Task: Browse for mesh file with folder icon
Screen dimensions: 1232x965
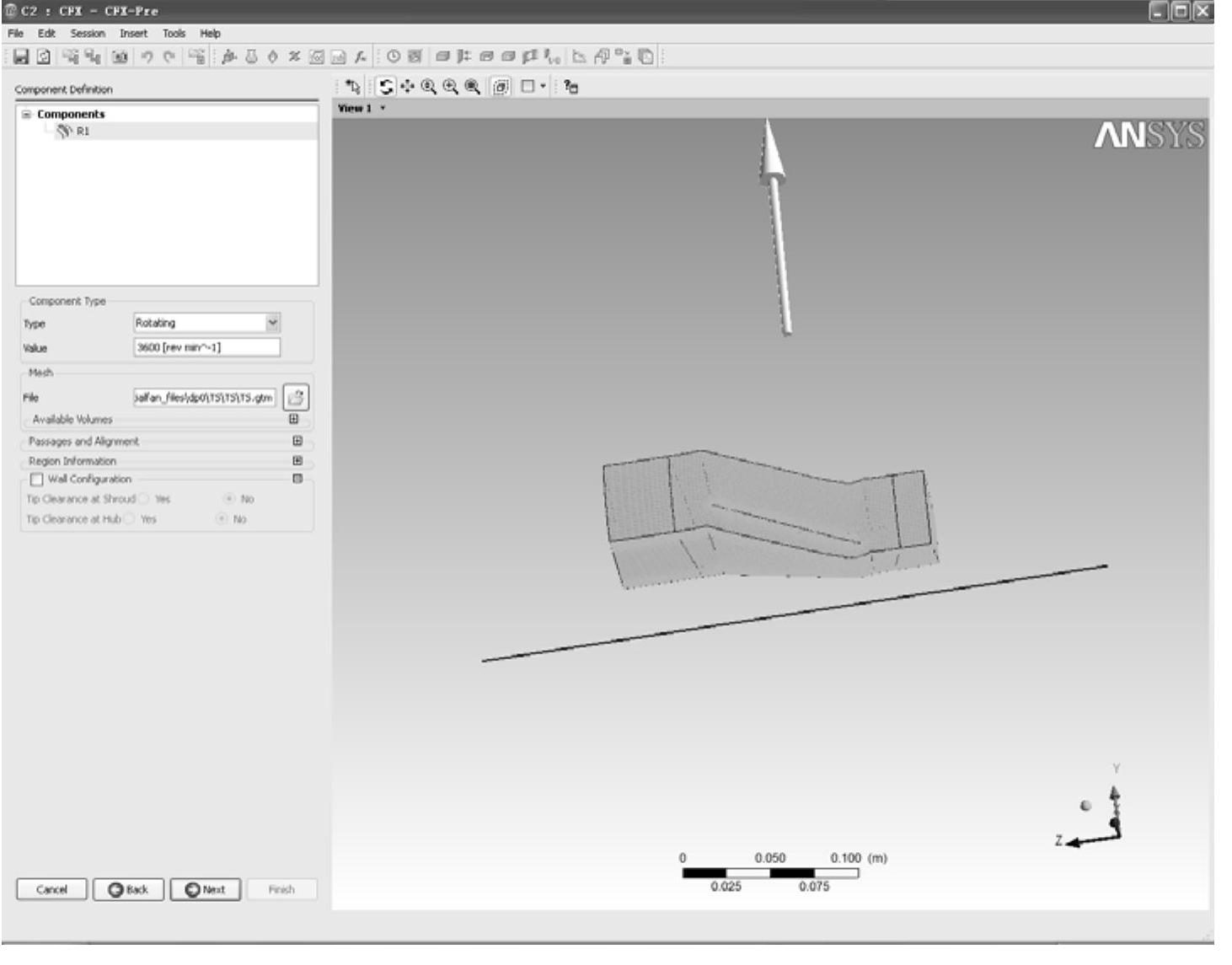Action: point(296,397)
